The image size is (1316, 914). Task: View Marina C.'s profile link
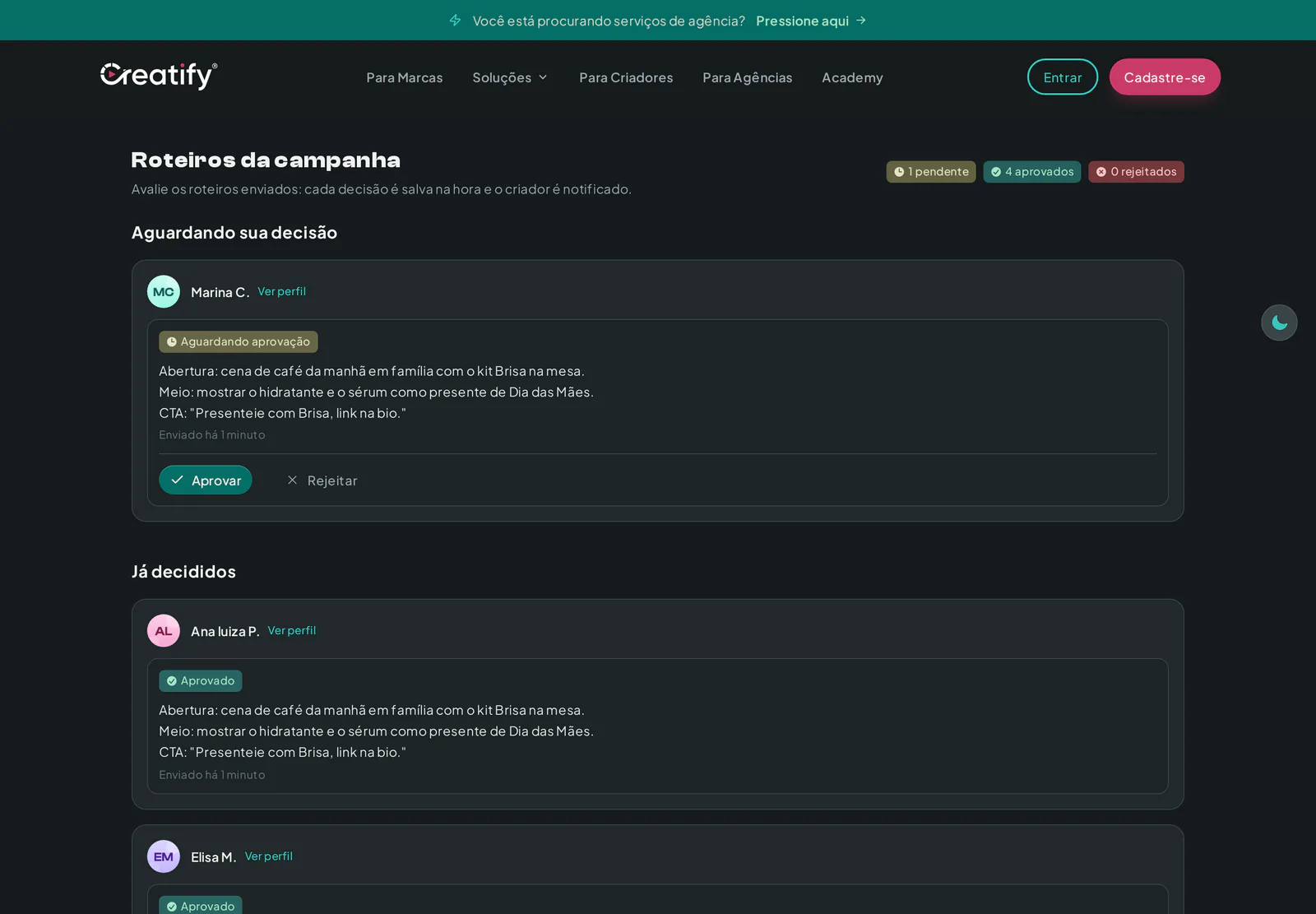click(x=281, y=291)
